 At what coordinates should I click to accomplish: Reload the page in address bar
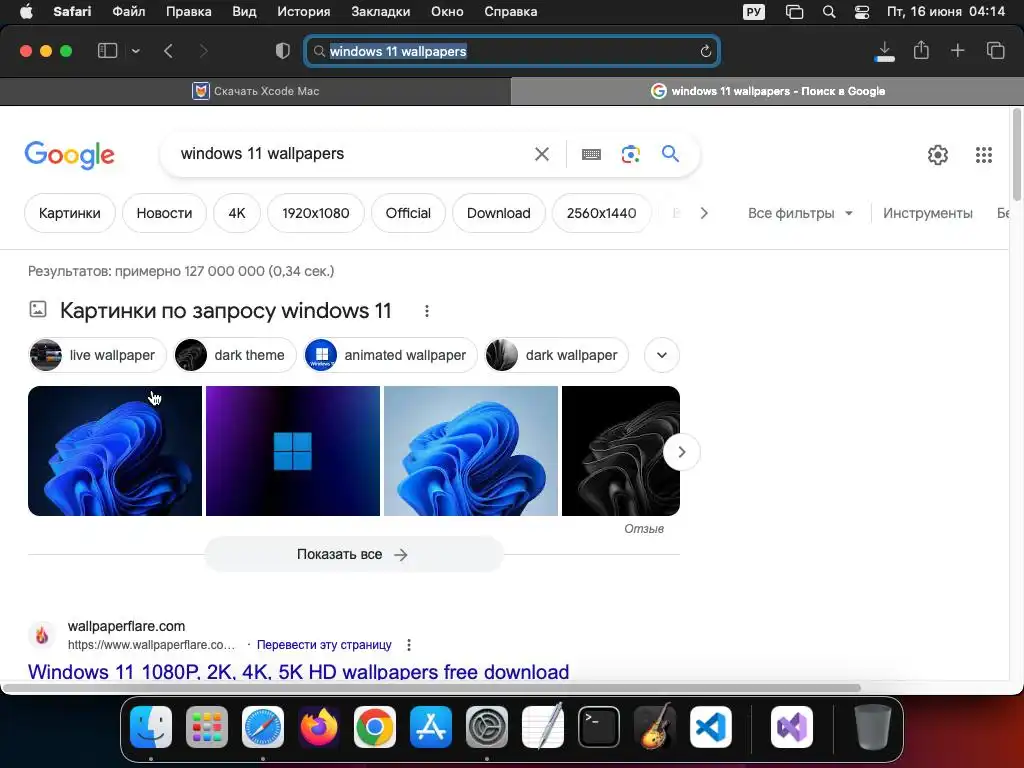705,51
